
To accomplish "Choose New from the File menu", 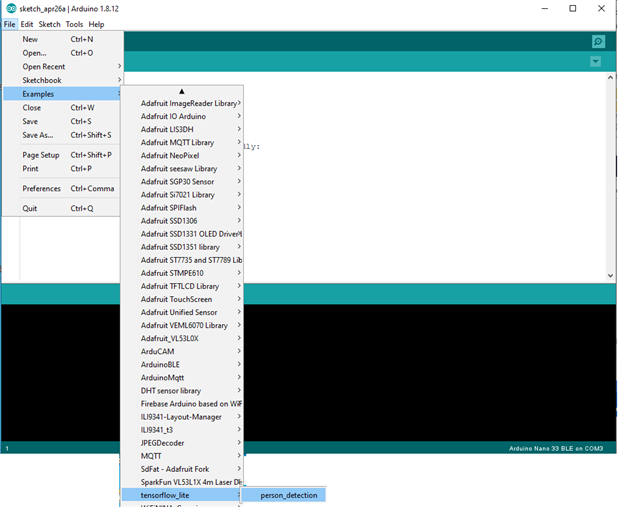I will (x=62, y=39).
